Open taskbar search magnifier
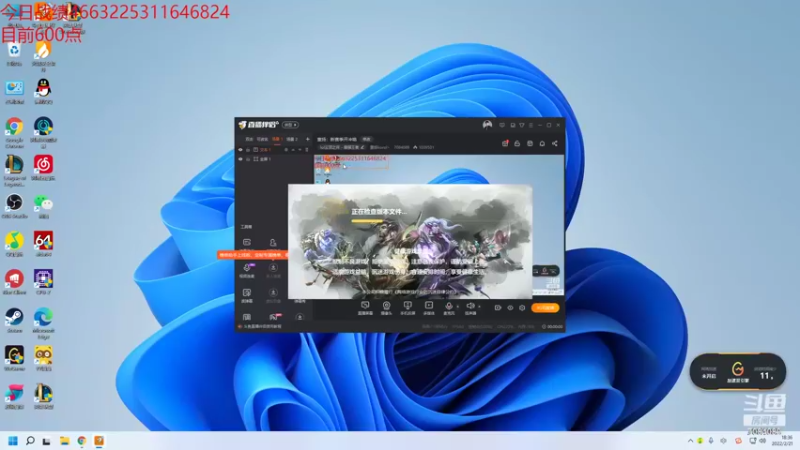Screen dimensions: 800x450 click(x=30, y=441)
